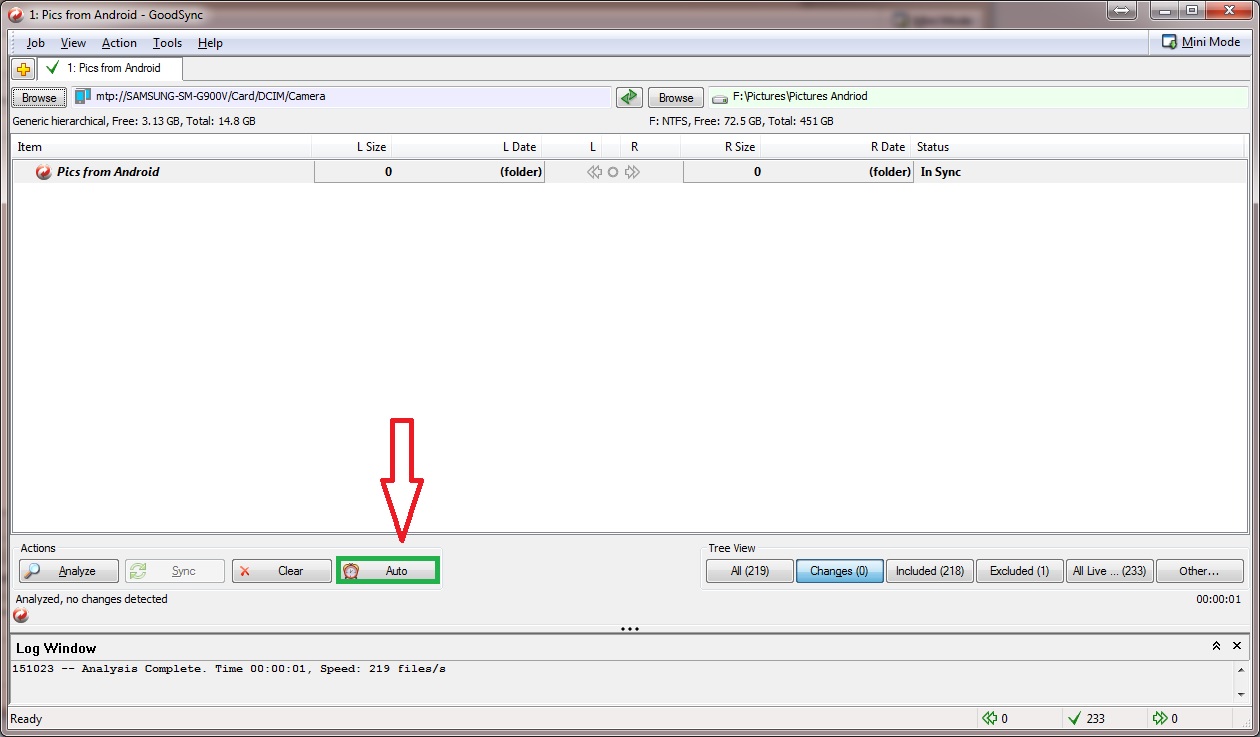Click the 'In Sync' status cell
Screen dimensions: 1260x737
pos(941,172)
